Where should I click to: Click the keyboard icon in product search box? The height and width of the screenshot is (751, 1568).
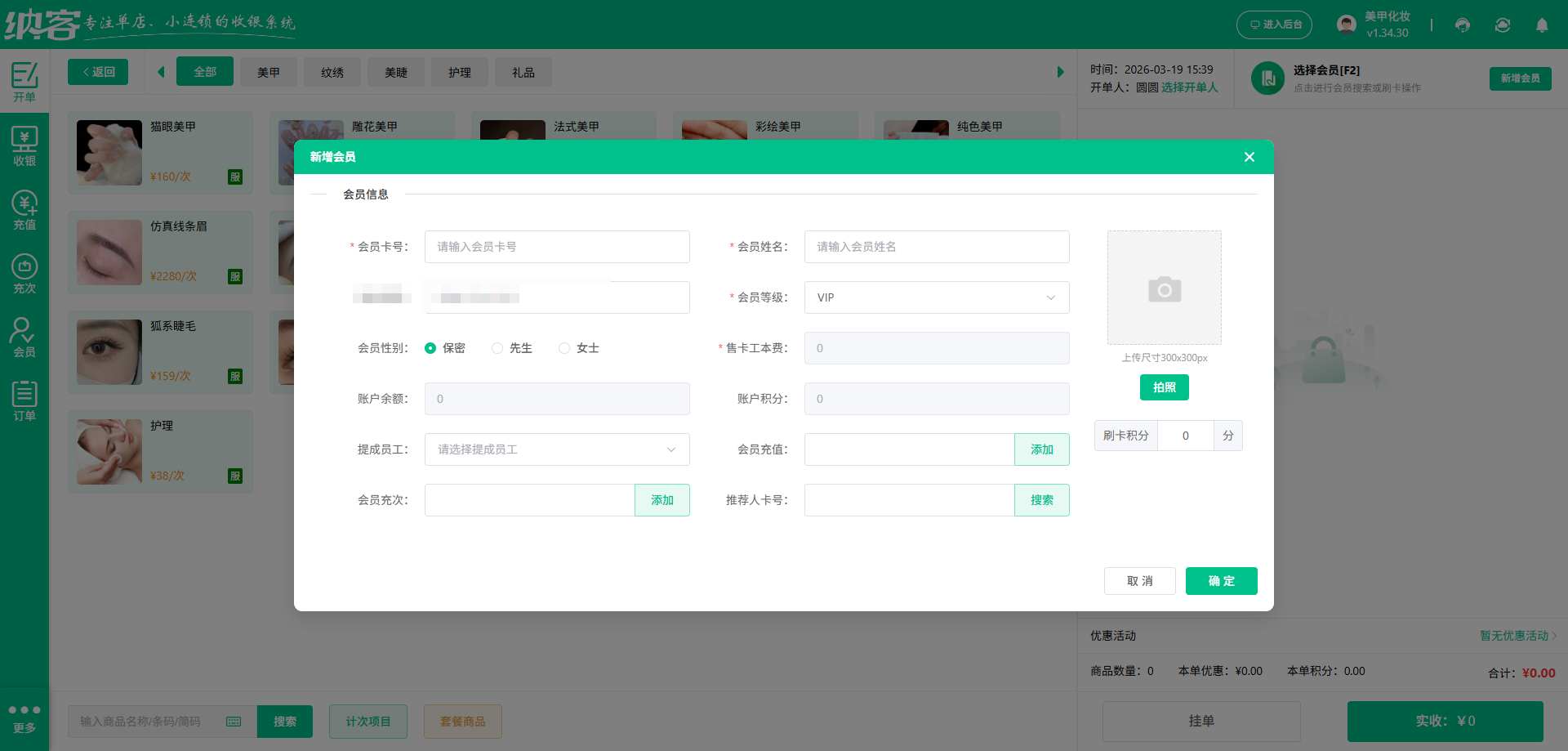pyautogui.click(x=233, y=722)
